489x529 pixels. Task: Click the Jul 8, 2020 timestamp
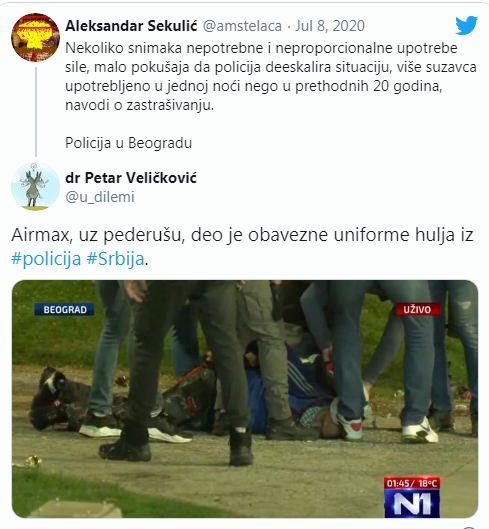[x=330, y=26]
